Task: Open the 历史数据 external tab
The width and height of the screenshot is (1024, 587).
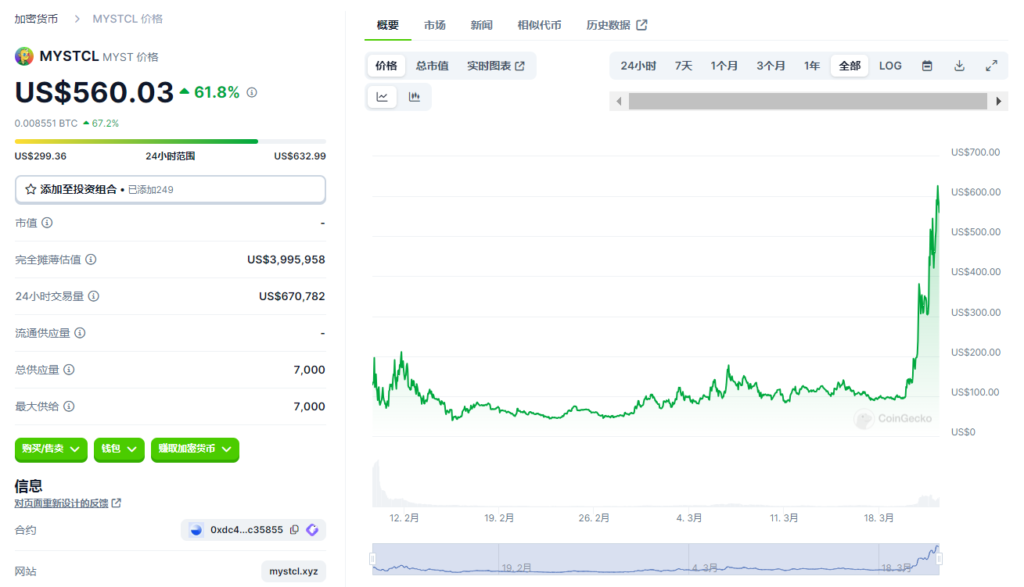Action: tap(616, 25)
